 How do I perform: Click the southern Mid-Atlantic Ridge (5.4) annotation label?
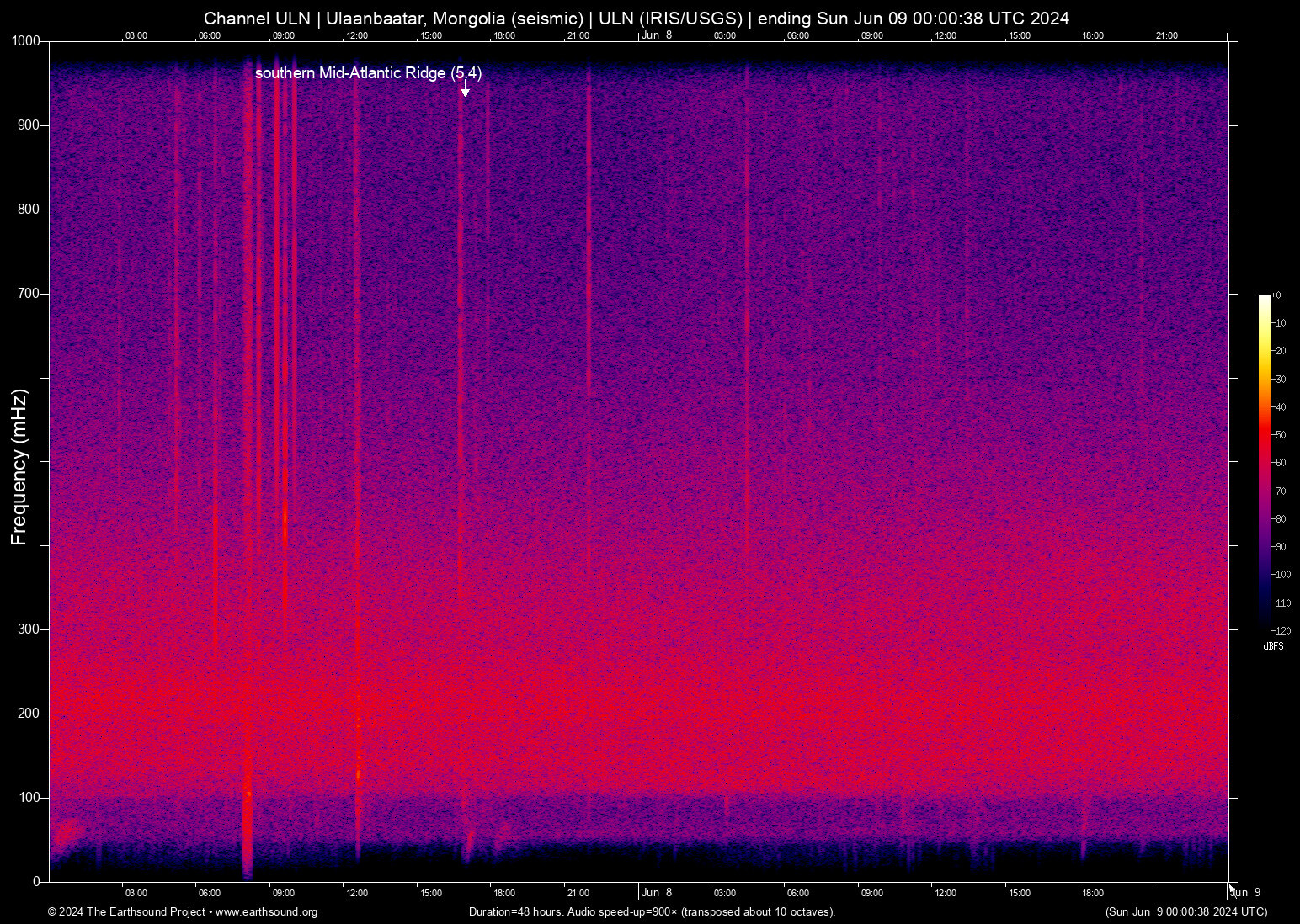pyautogui.click(x=368, y=73)
